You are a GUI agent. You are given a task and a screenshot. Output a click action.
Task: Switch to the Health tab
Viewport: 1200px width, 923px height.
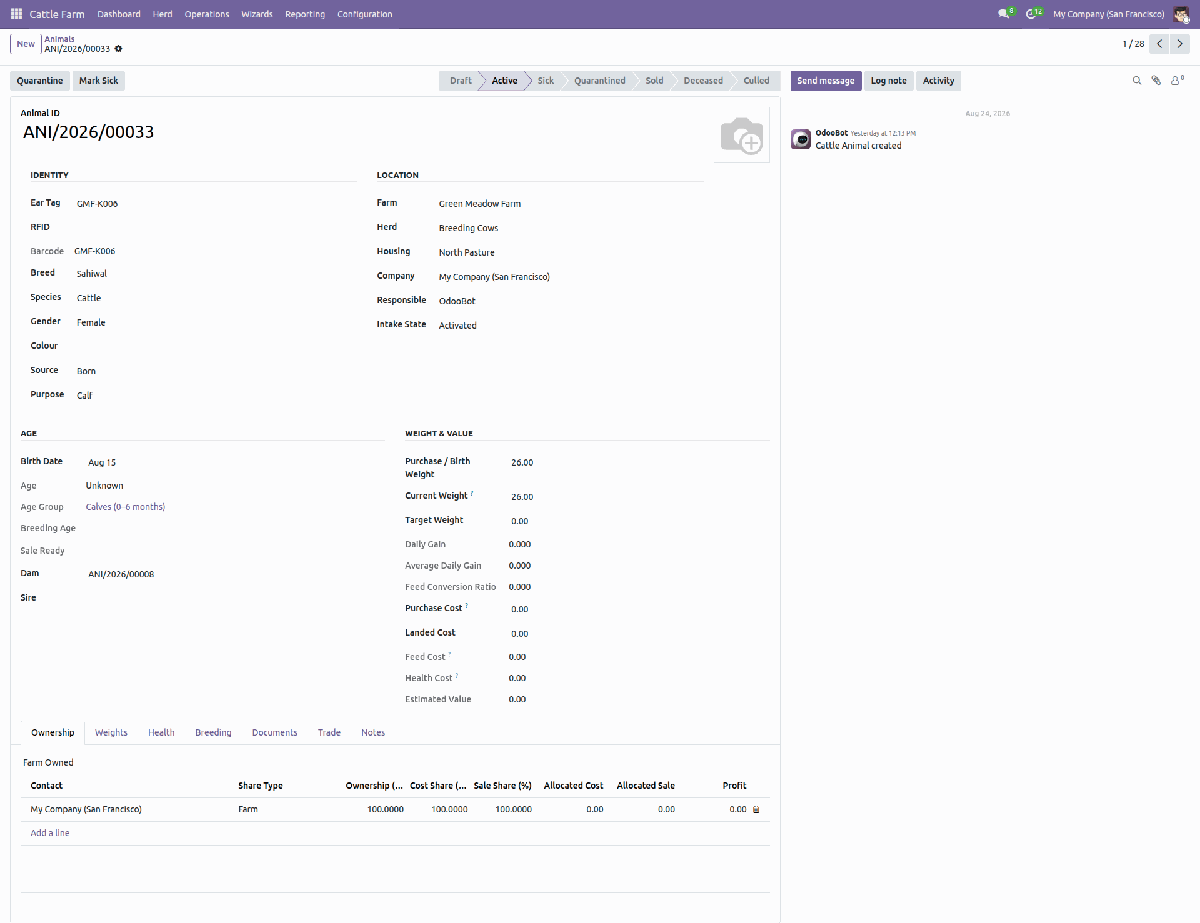(x=161, y=733)
